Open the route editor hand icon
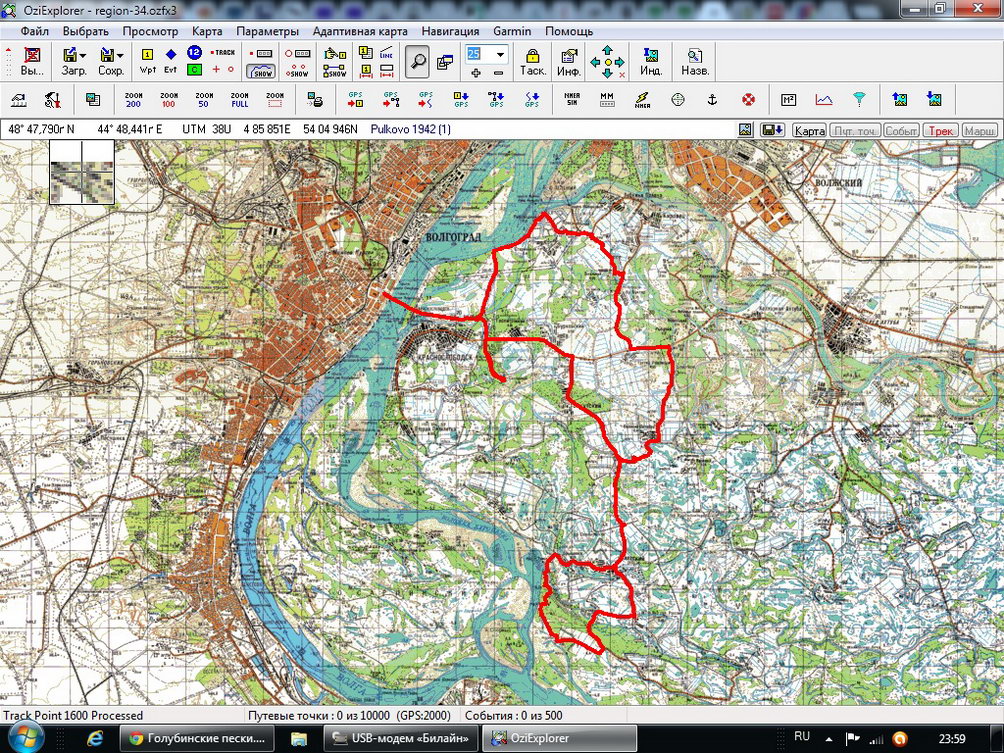The width and height of the screenshot is (1004, 753). click(335, 53)
